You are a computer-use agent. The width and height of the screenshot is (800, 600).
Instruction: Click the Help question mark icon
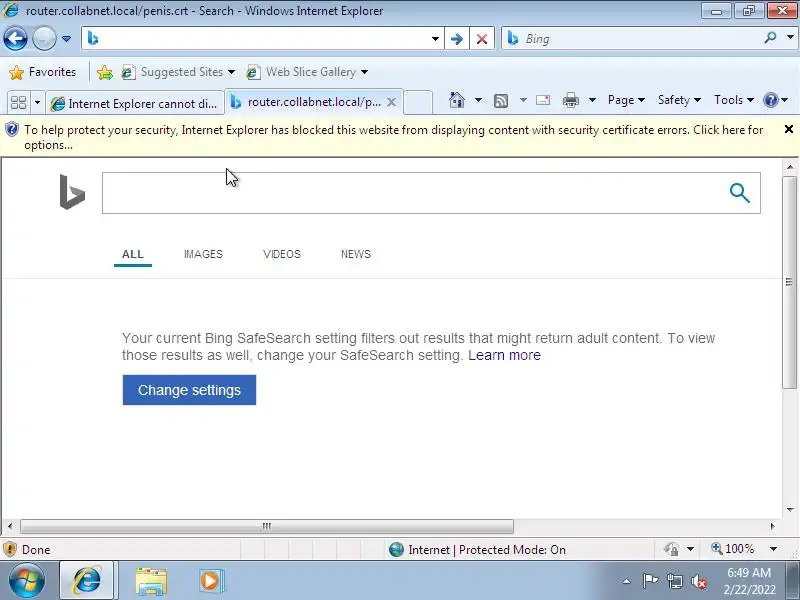coord(770,100)
